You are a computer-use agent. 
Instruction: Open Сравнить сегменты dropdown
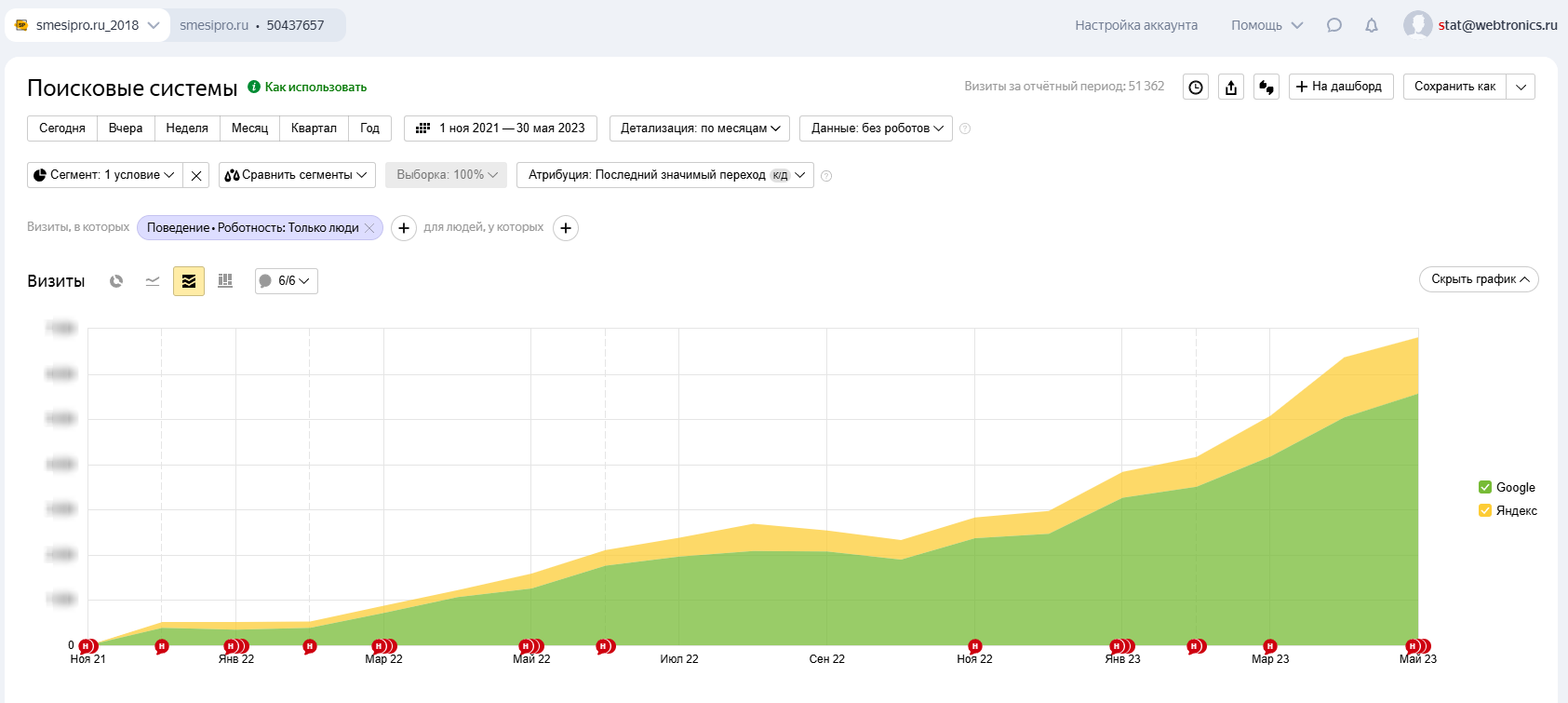point(297,175)
